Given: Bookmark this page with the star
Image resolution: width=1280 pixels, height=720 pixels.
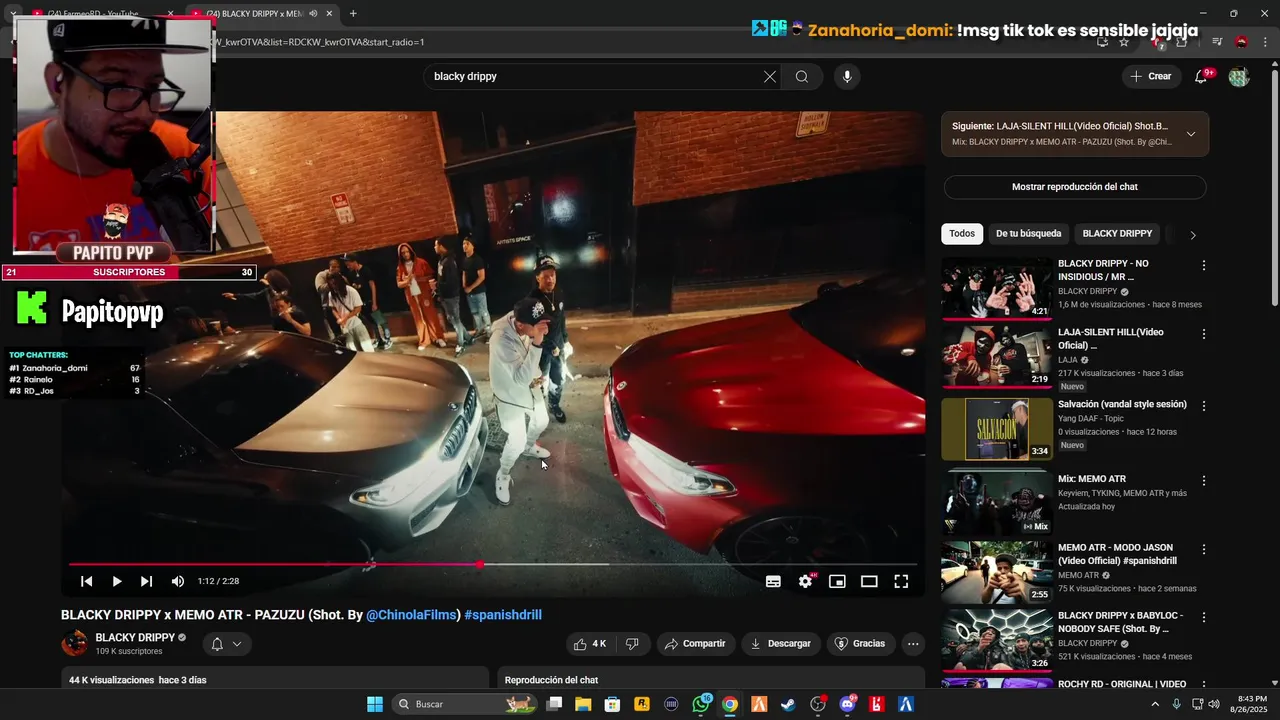Looking at the screenshot, I should tap(1124, 42).
